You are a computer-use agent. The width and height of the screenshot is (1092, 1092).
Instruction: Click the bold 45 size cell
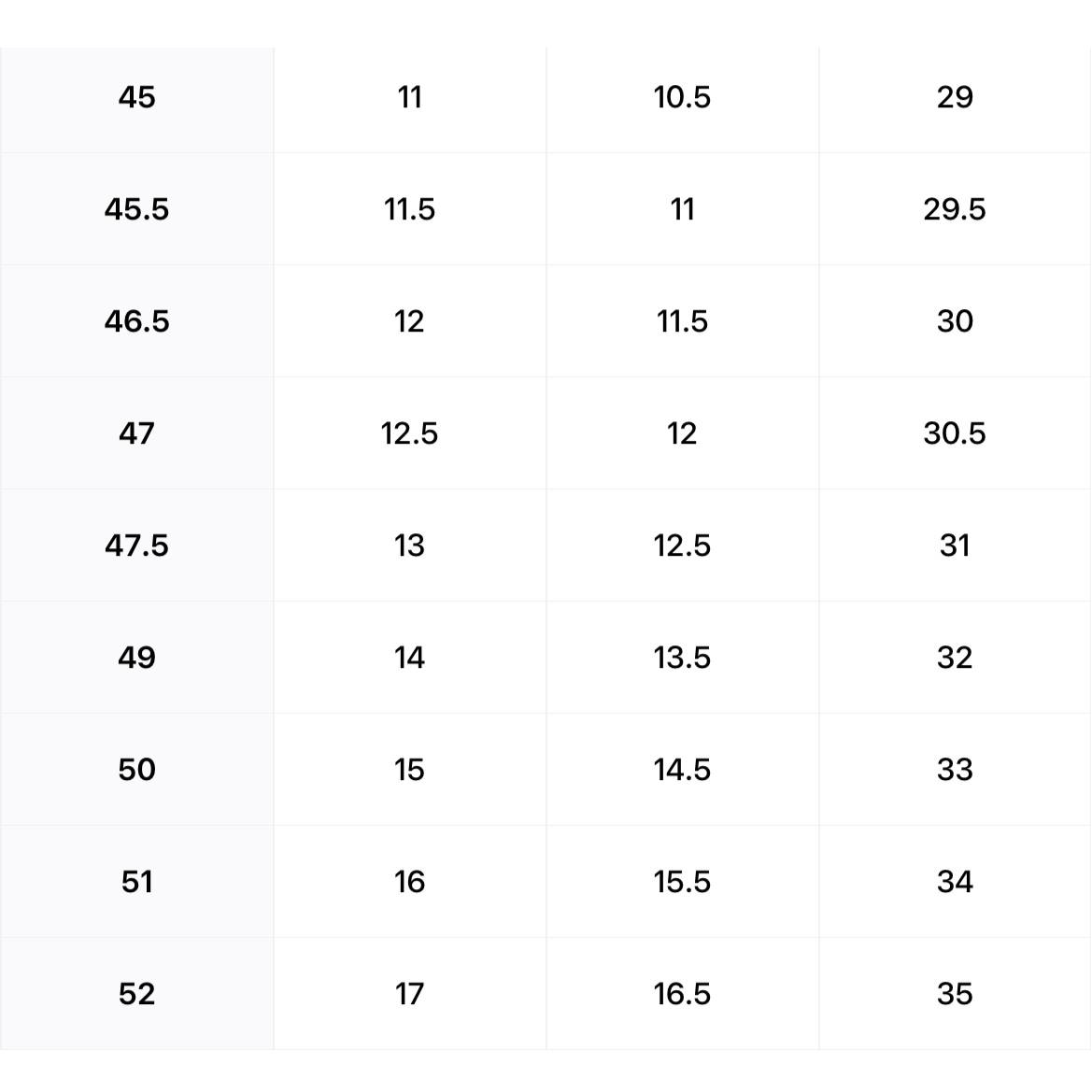pyautogui.click(x=136, y=97)
